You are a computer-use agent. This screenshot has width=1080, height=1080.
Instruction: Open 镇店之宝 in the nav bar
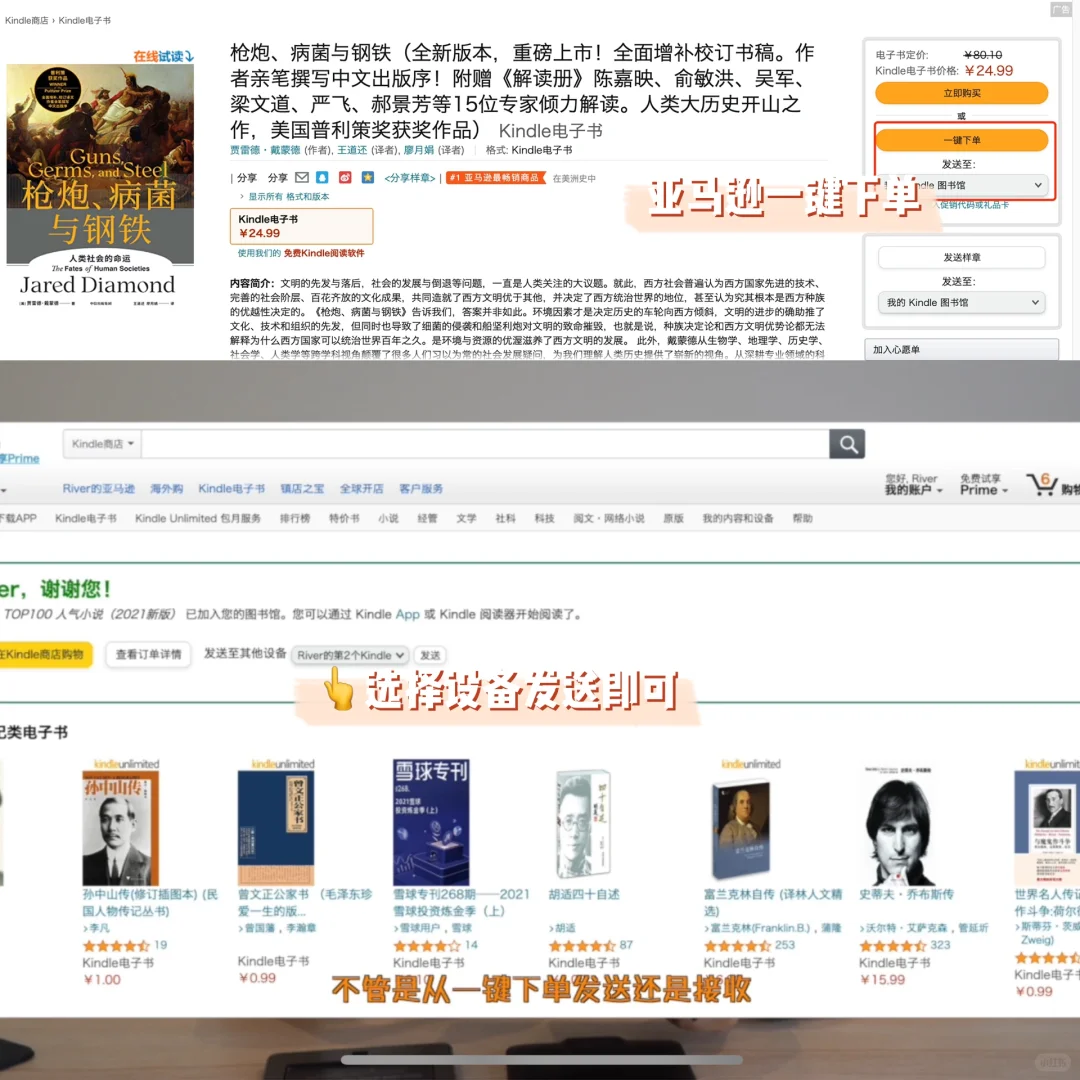(x=302, y=489)
